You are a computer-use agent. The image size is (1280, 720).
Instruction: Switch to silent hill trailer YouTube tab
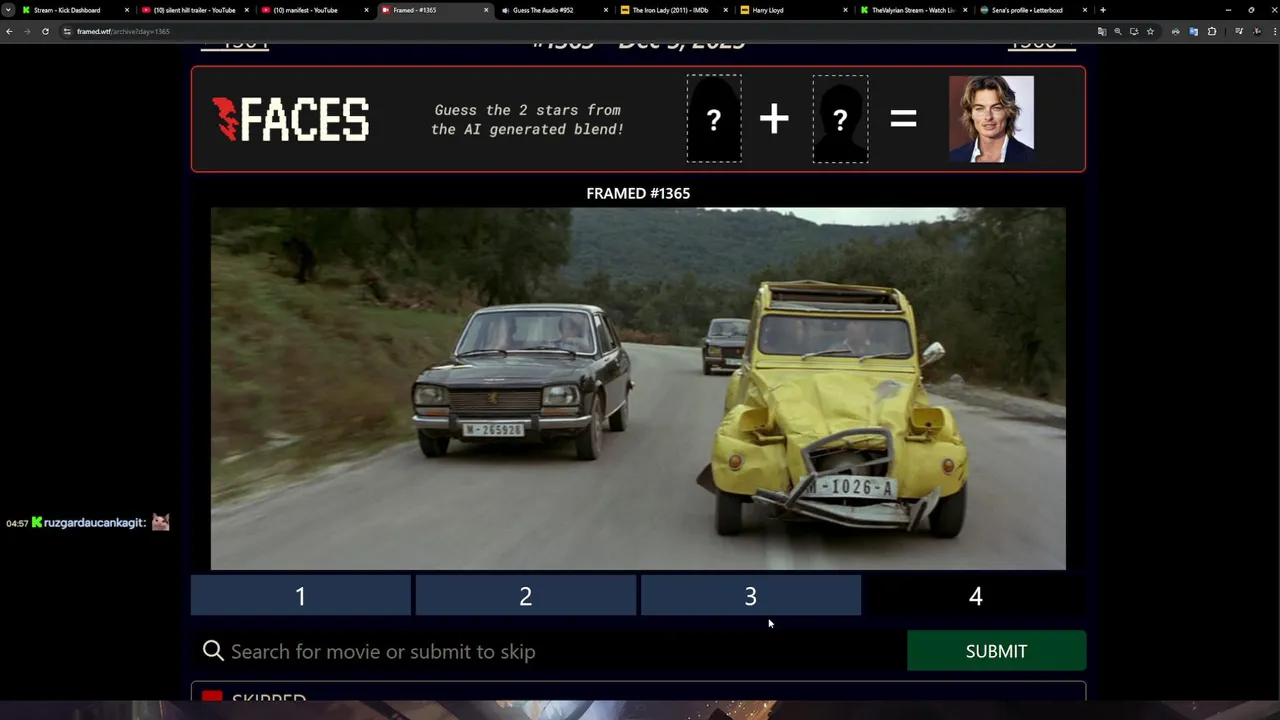pyautogui.click(x=194, y=10)
